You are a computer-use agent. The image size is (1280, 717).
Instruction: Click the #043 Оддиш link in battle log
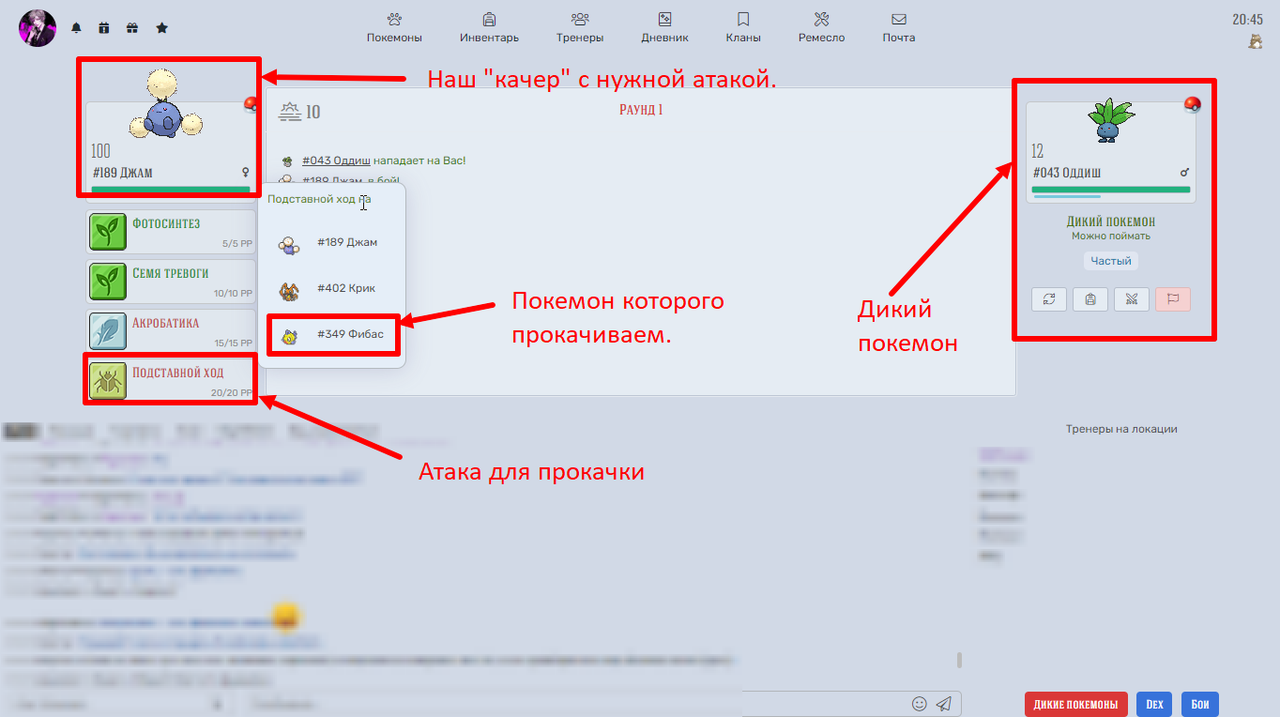337,160
